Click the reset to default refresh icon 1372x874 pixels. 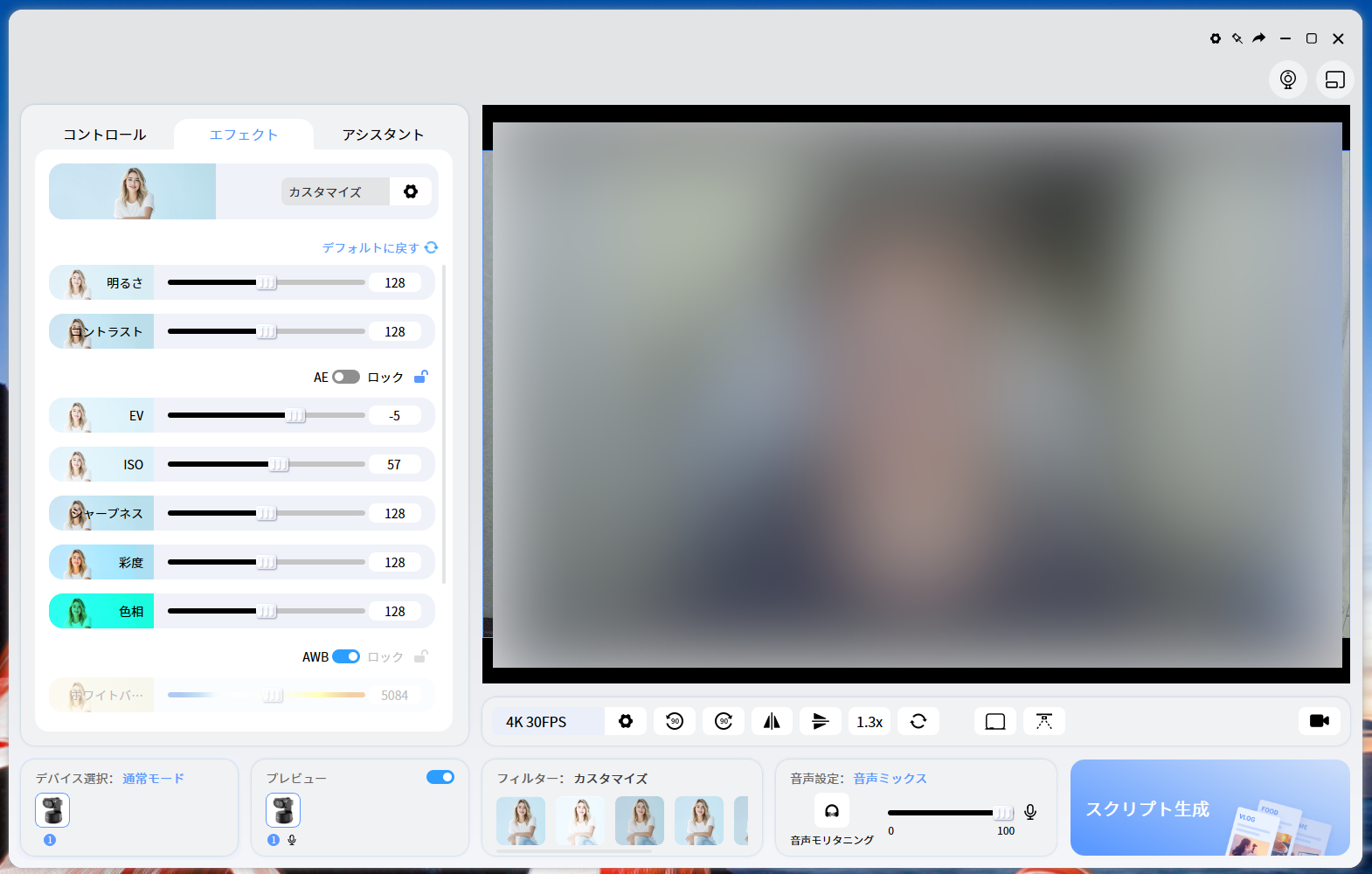point(432,247)
